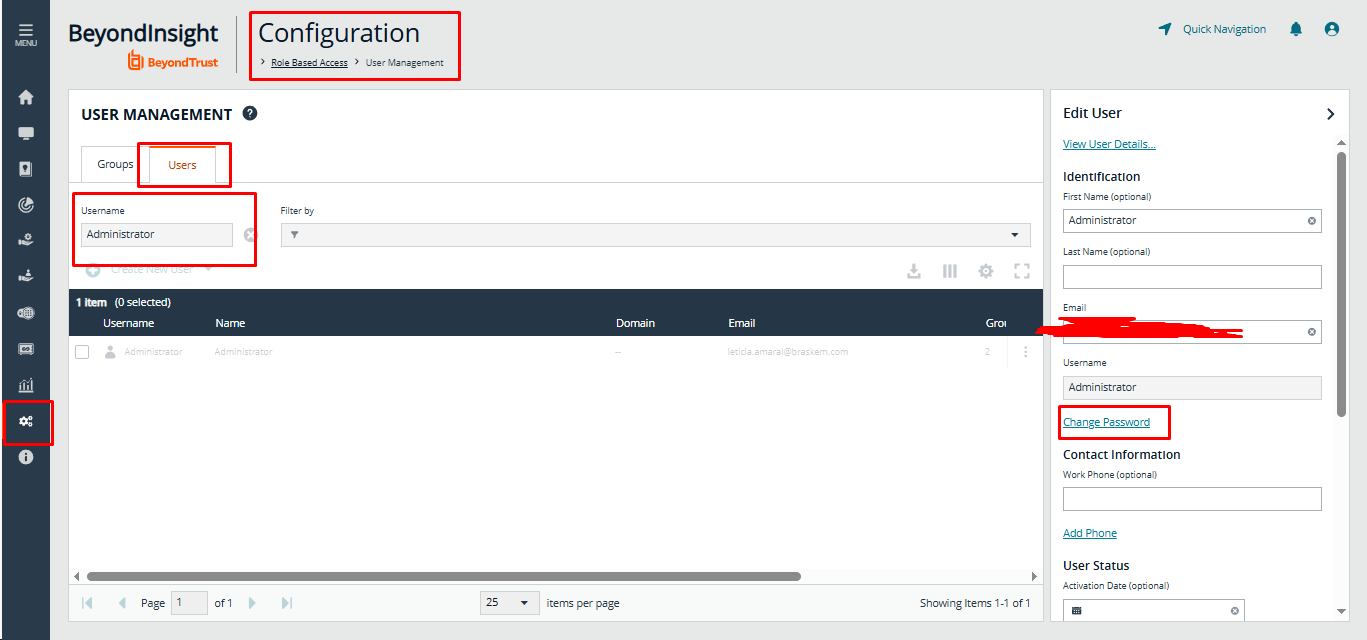The image size is (1367, 640).
Task: Open the Filter by dropdown
Action: coord(655,235)
